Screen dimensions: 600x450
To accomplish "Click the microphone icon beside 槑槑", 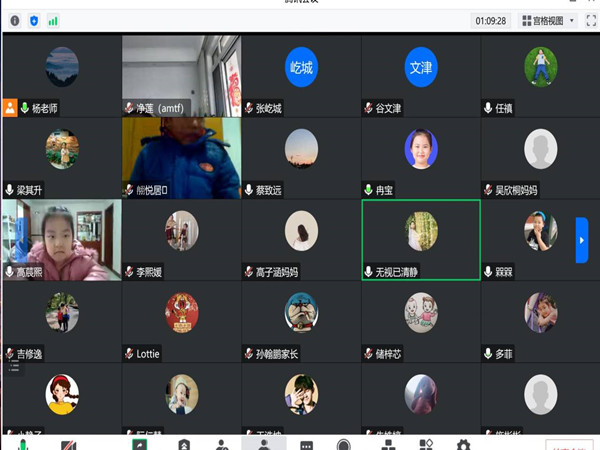I will click(488, 272).
